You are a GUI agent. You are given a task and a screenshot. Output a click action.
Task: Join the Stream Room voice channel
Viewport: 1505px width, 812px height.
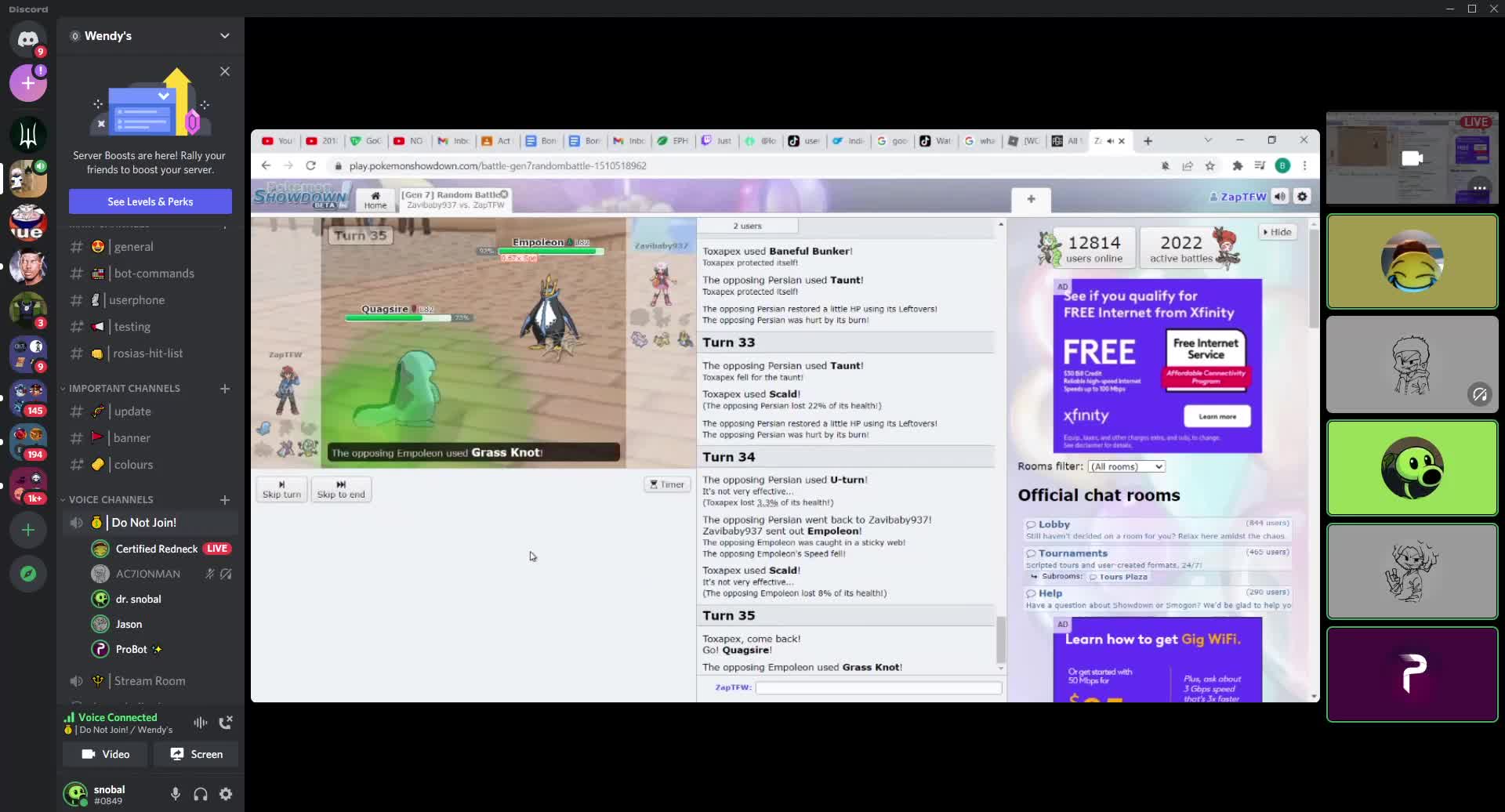(x=150, y=681)
